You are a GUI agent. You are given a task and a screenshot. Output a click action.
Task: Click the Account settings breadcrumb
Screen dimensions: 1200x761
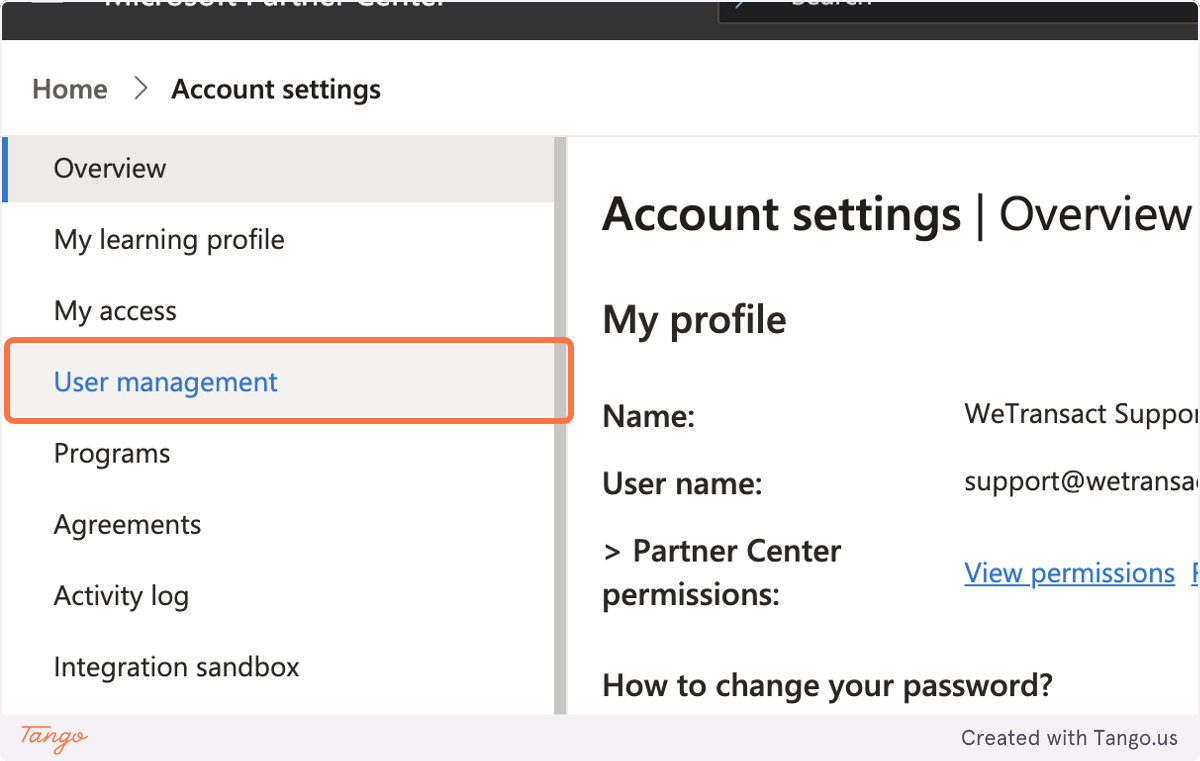coord(276,89)
